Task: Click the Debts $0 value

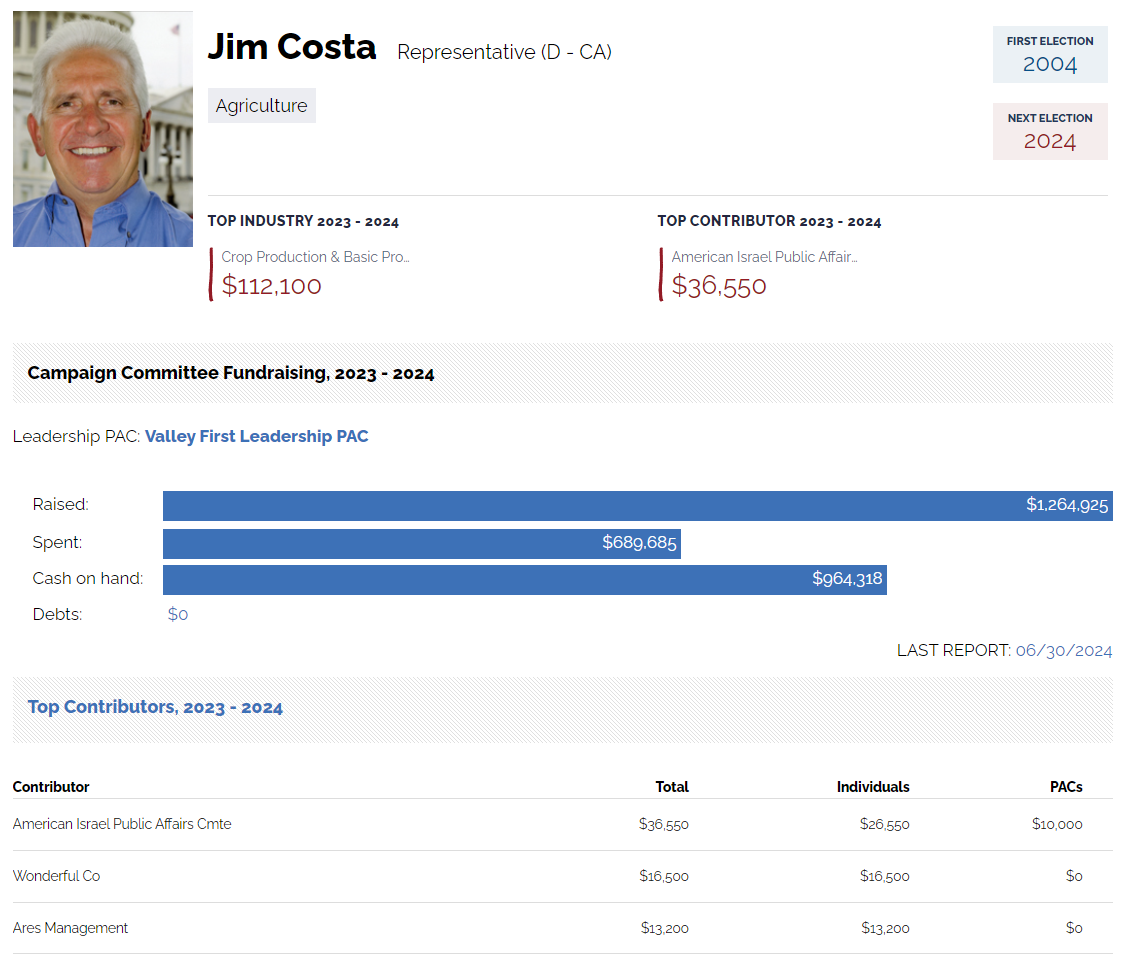Action: coord(178,614)
